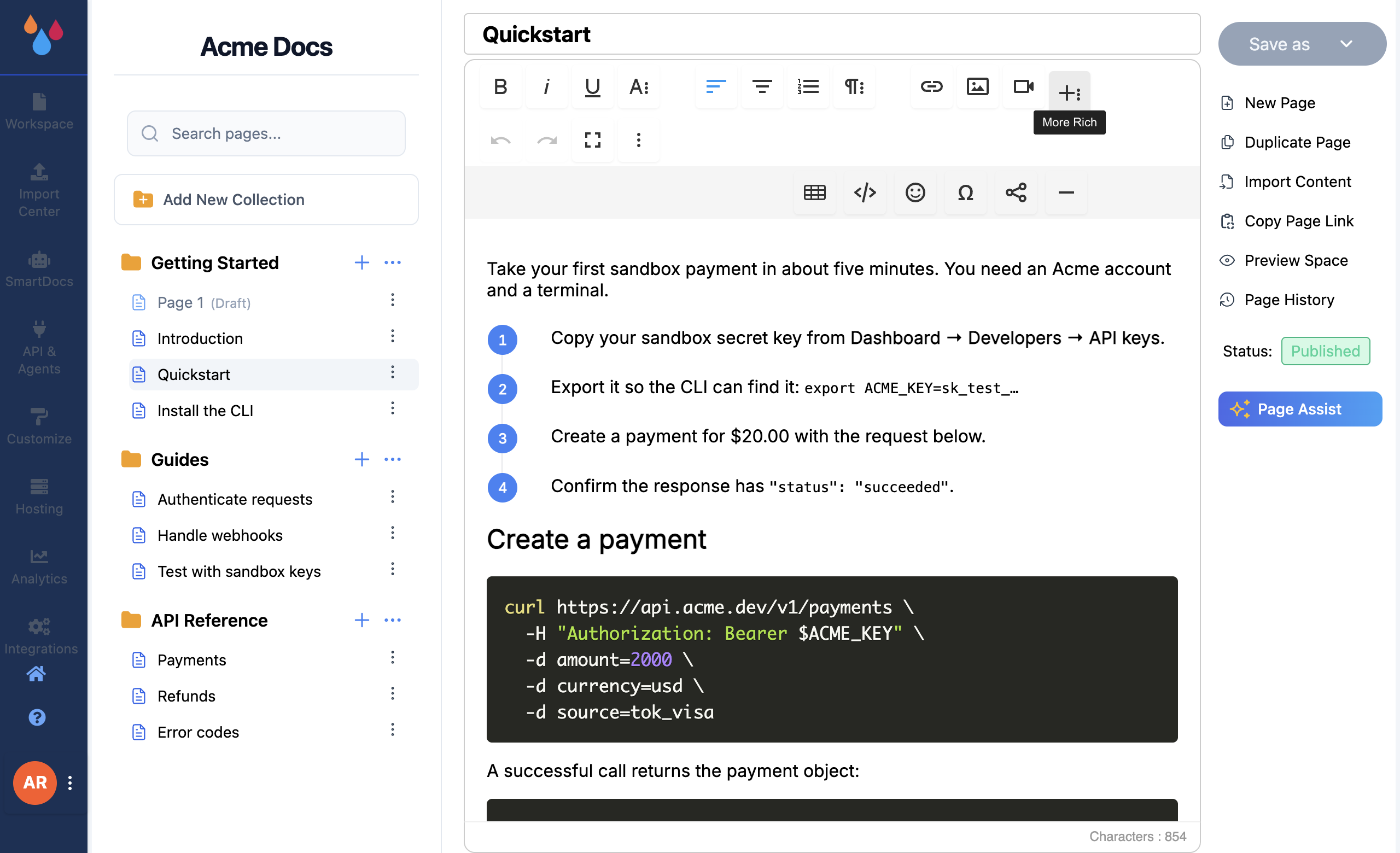Toggle the More Rich toolbar
The image size is (1400, 853).
point(1069,91)
